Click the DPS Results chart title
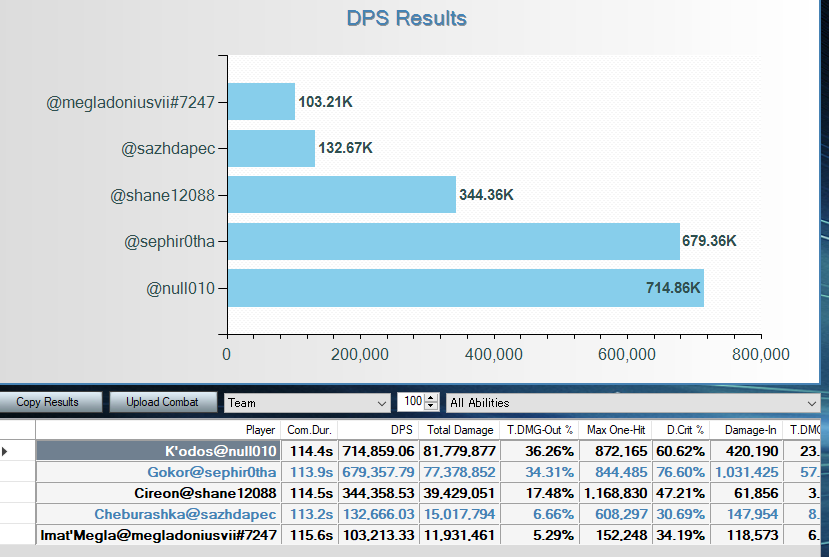This screenshot has width=829, height=557. [x=406, y=18]
